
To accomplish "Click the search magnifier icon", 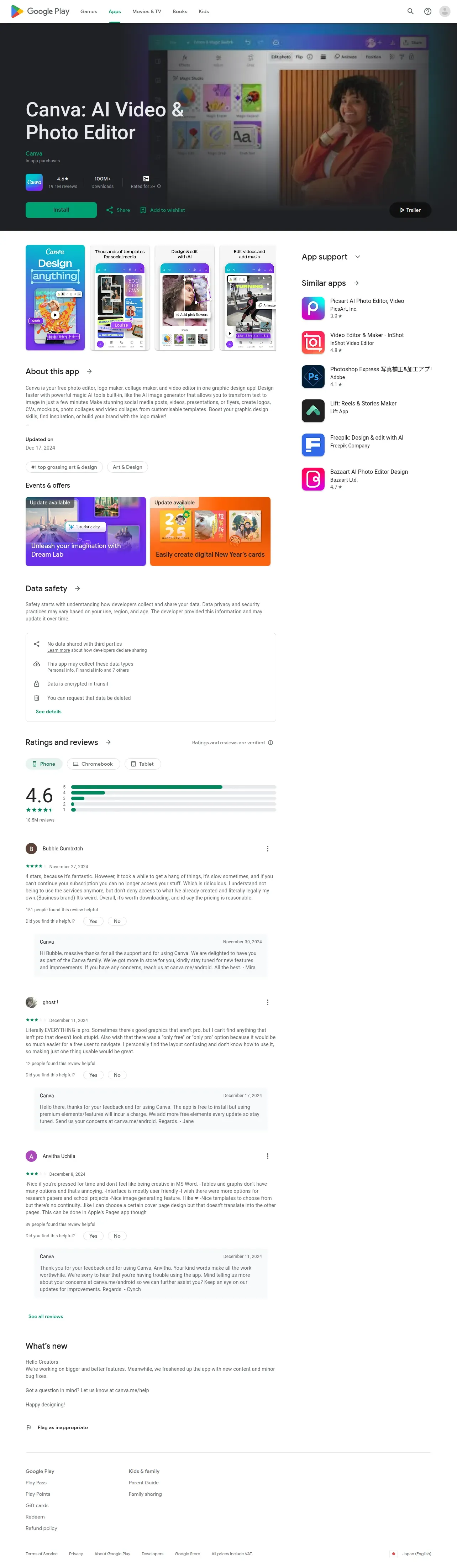I will (410, 11).
